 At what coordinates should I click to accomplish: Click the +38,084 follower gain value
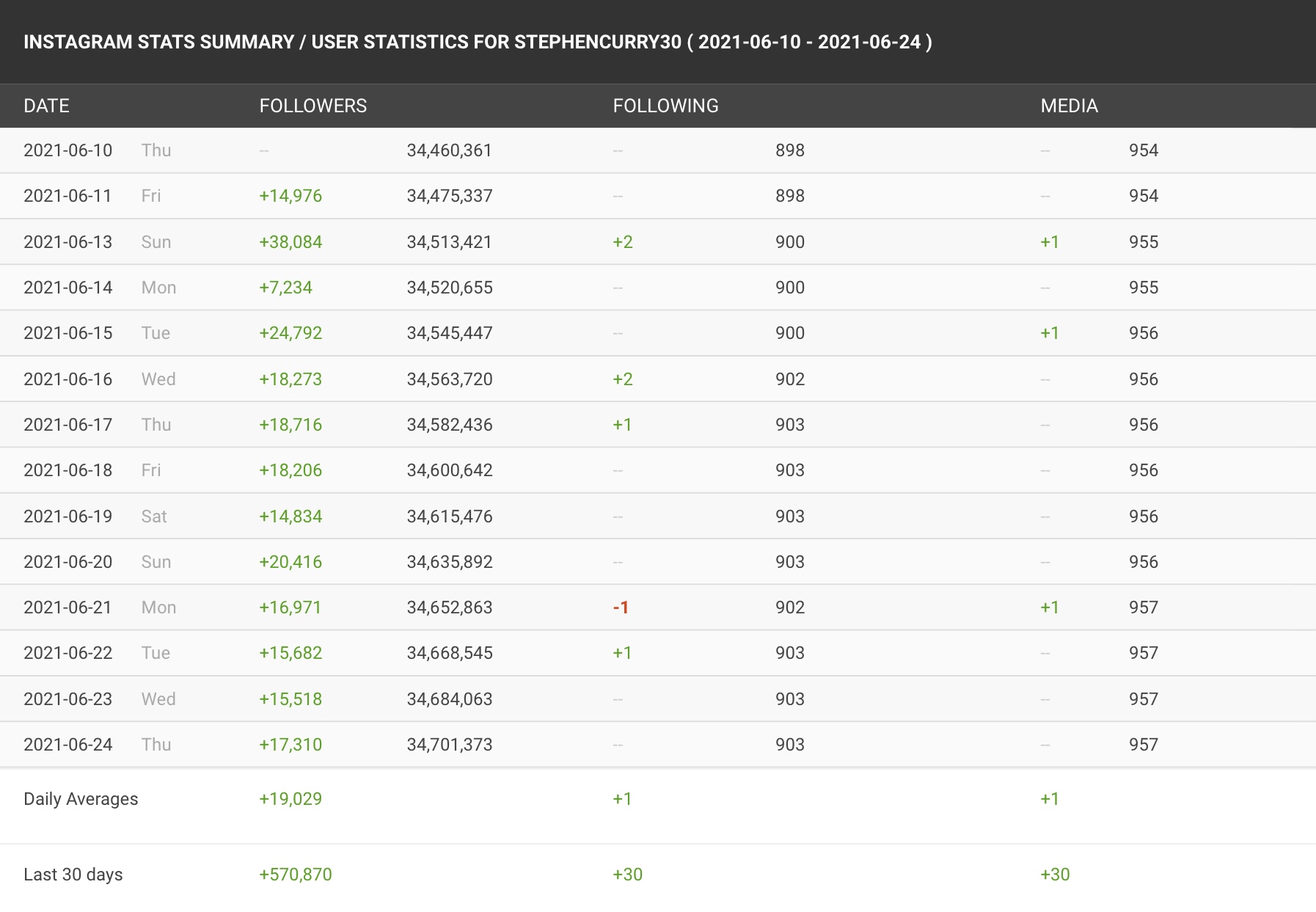[x=290, y=242]
